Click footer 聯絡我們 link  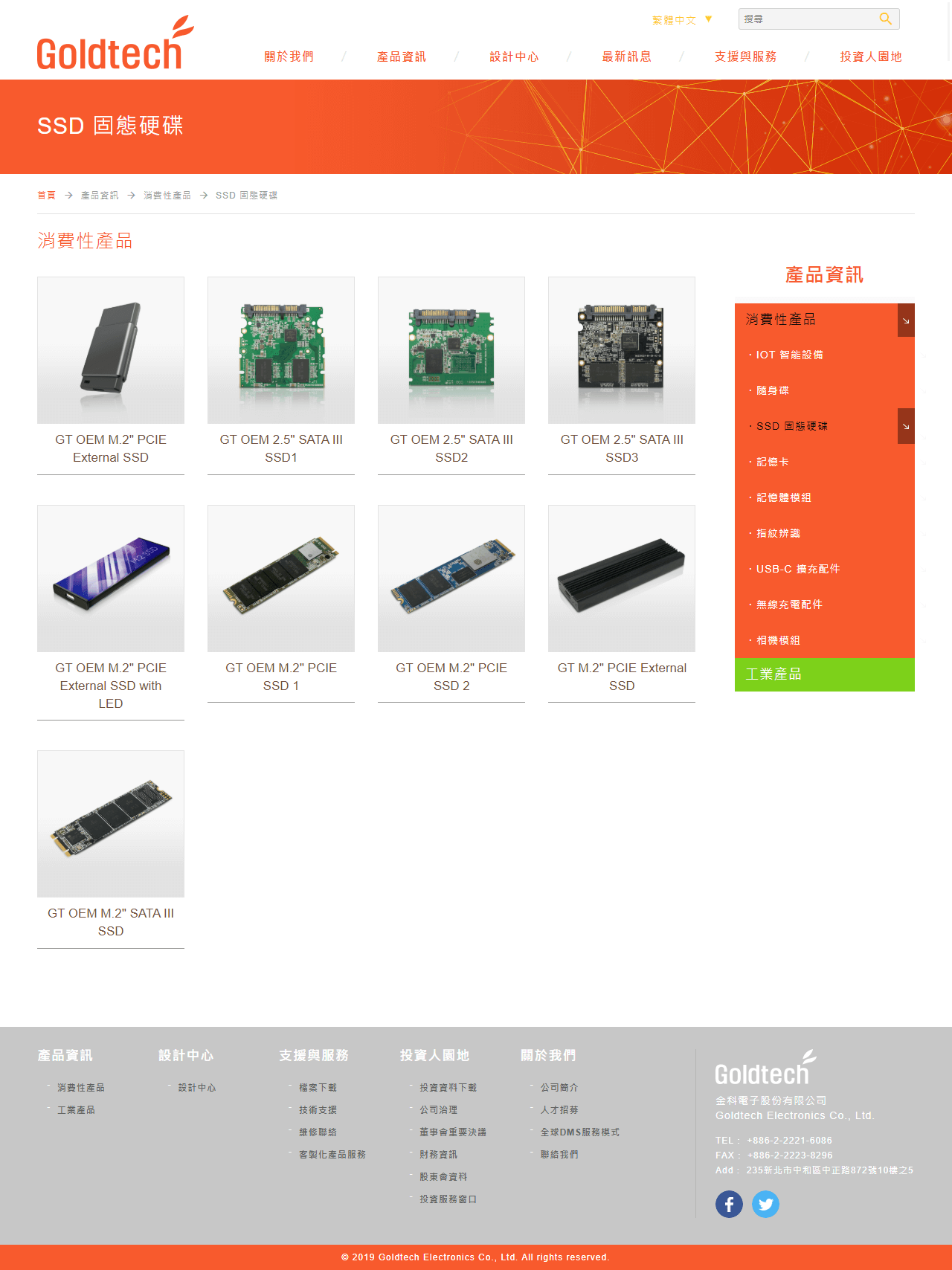[x=559, y=1154]
